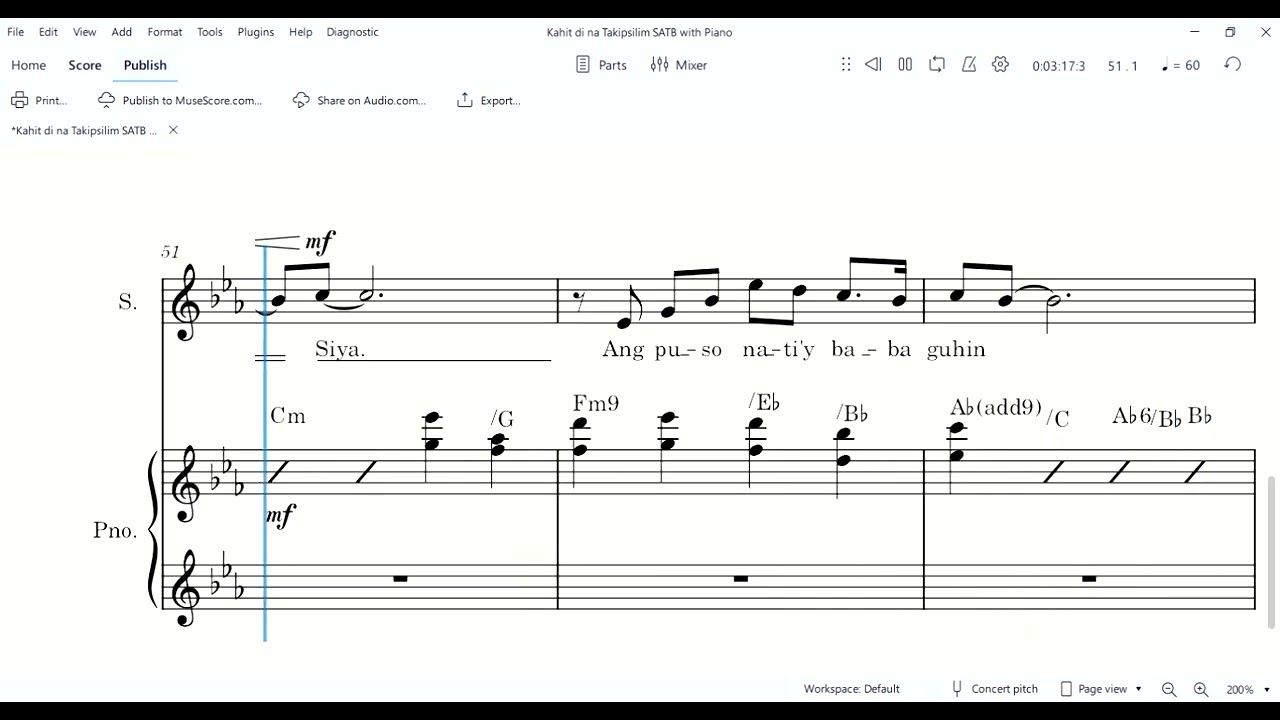Open the Format menu
The height and width of the screenshot is (720, 1280).
tap(165, 32)
